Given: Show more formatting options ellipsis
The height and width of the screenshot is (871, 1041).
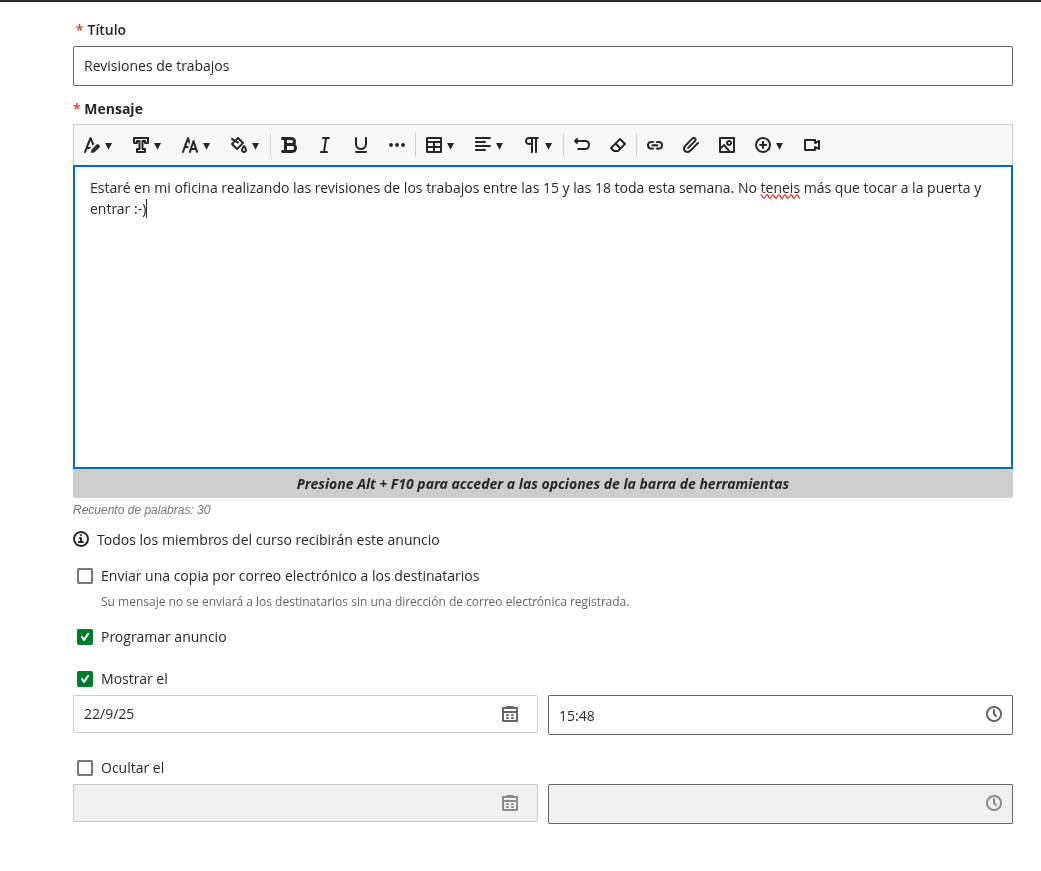Looking at the screenshot, I should tap(396, 145).
